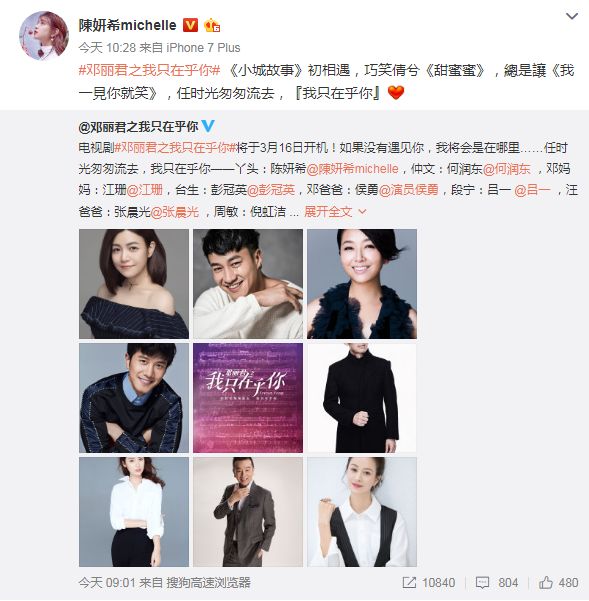Open the purple 我只在乎你 poster thumbnail

[248, 398]
